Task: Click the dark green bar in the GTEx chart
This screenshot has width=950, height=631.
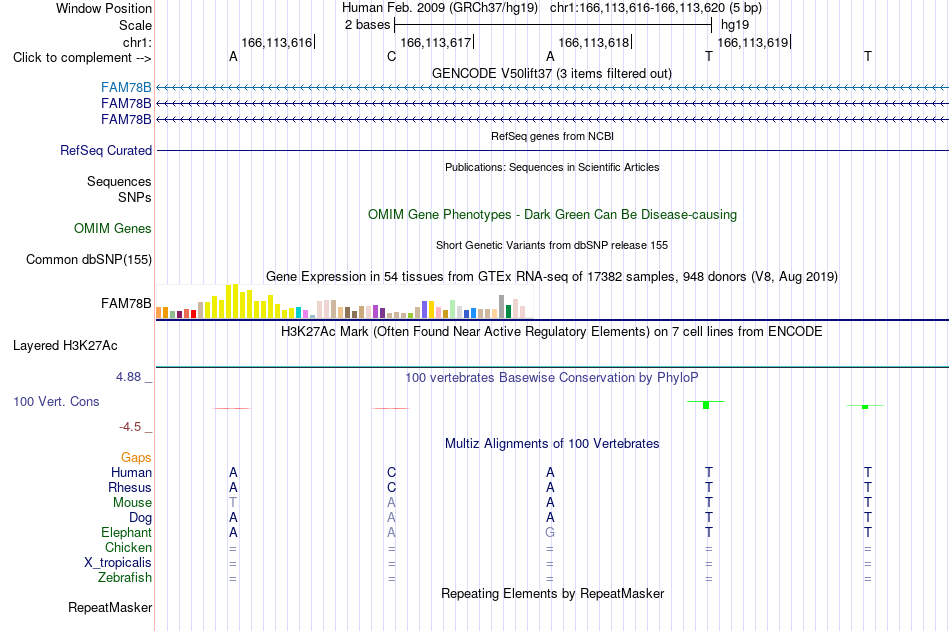Action: [508, 312]
